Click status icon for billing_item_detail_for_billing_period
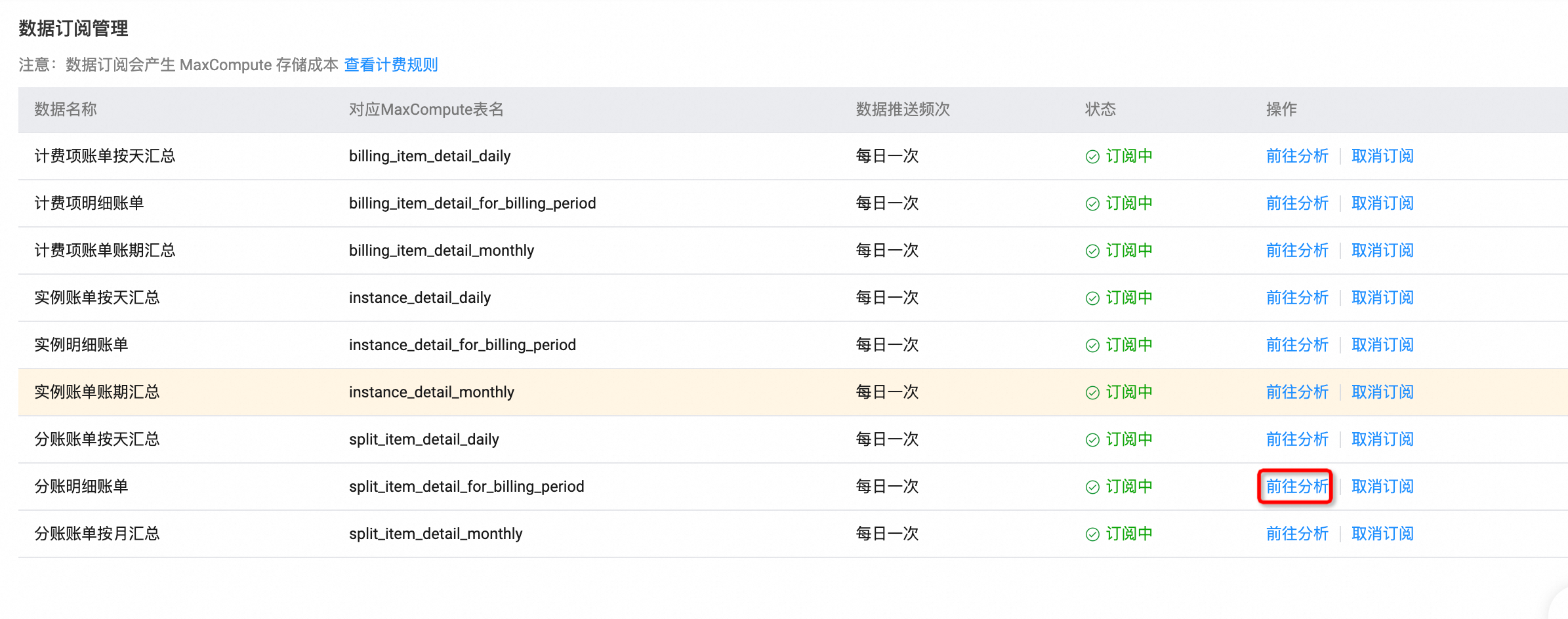This screenshot has width=1568, height=619. [1092, 204]
